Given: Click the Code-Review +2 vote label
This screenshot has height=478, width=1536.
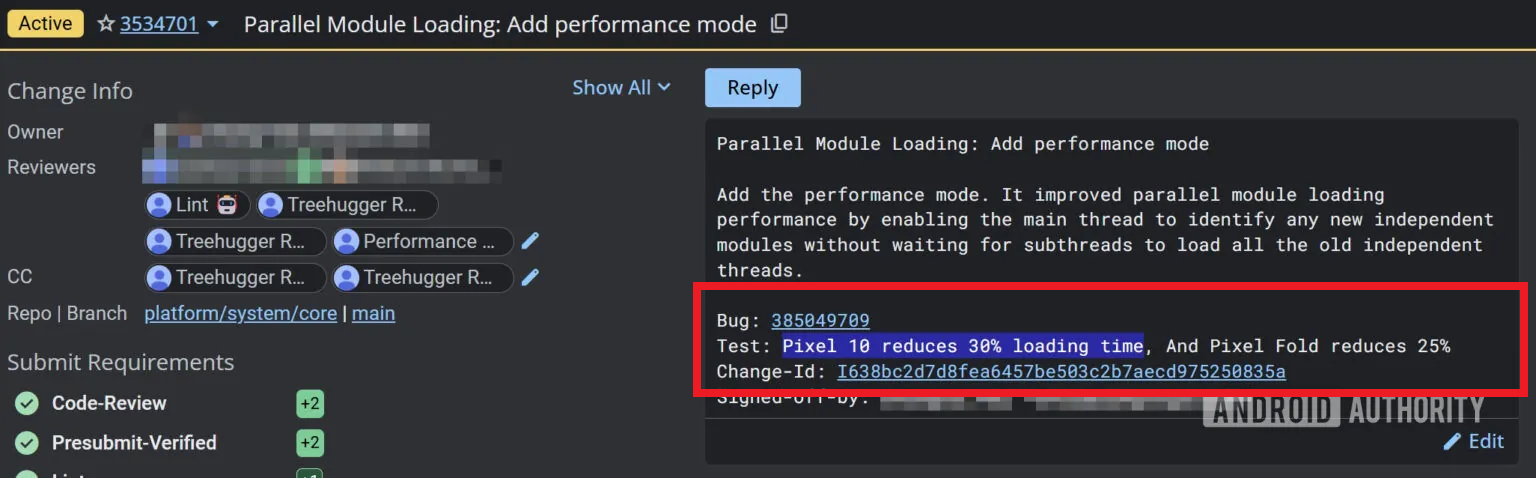Looking at the screenshot, I should pyautogui.click(x=309, y=404).
